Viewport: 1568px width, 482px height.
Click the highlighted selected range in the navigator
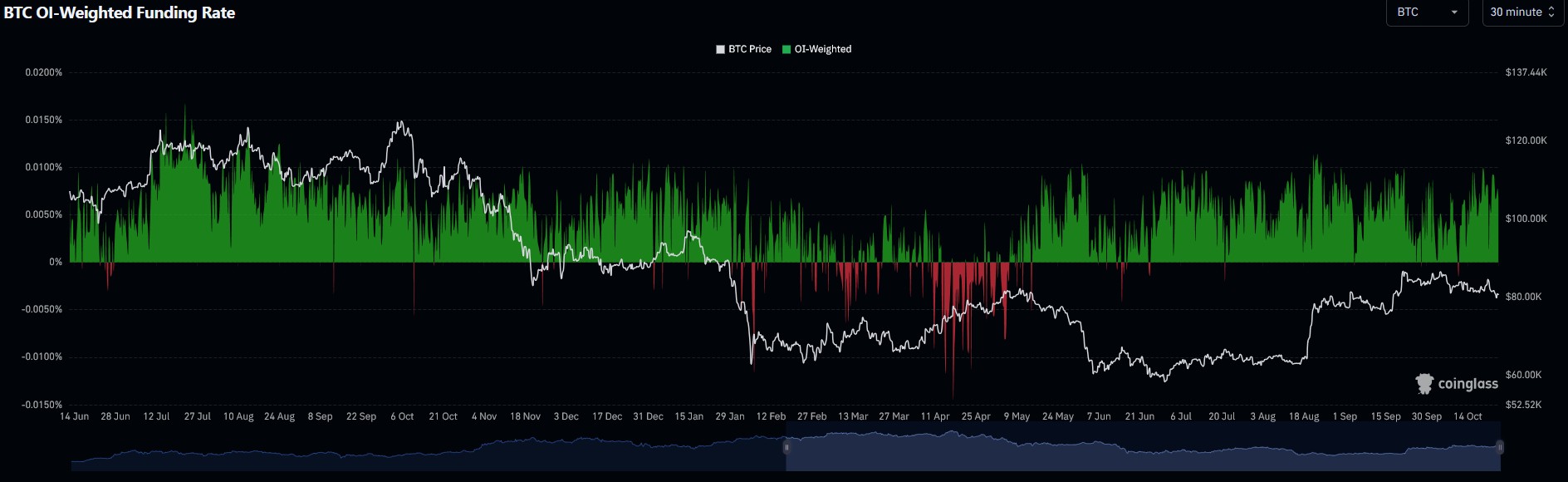click(x=1143, y=448)
